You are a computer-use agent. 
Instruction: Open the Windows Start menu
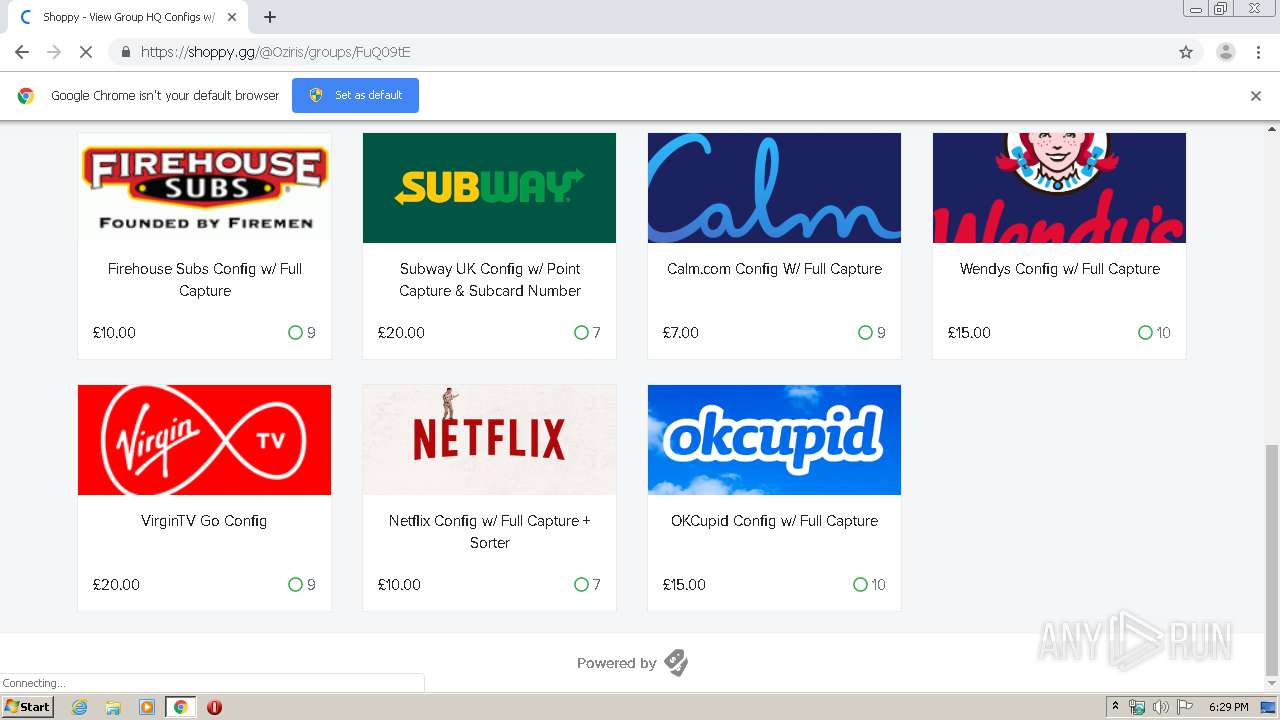pyautogui.click(x=28, y=706)
